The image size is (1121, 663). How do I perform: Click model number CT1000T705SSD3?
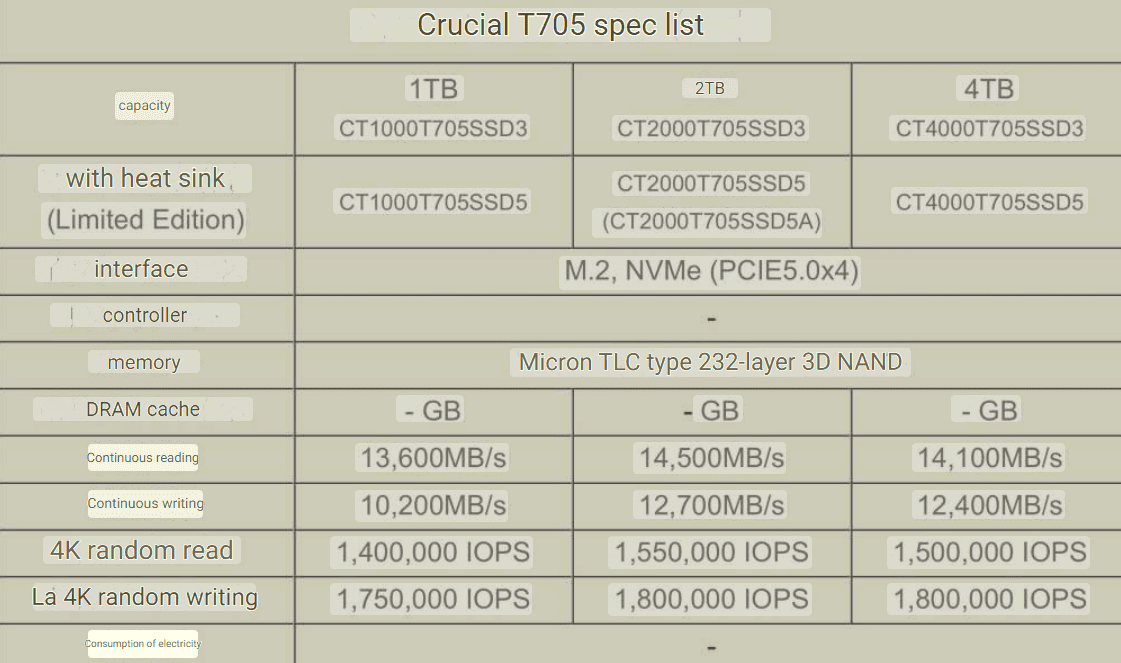433,128
